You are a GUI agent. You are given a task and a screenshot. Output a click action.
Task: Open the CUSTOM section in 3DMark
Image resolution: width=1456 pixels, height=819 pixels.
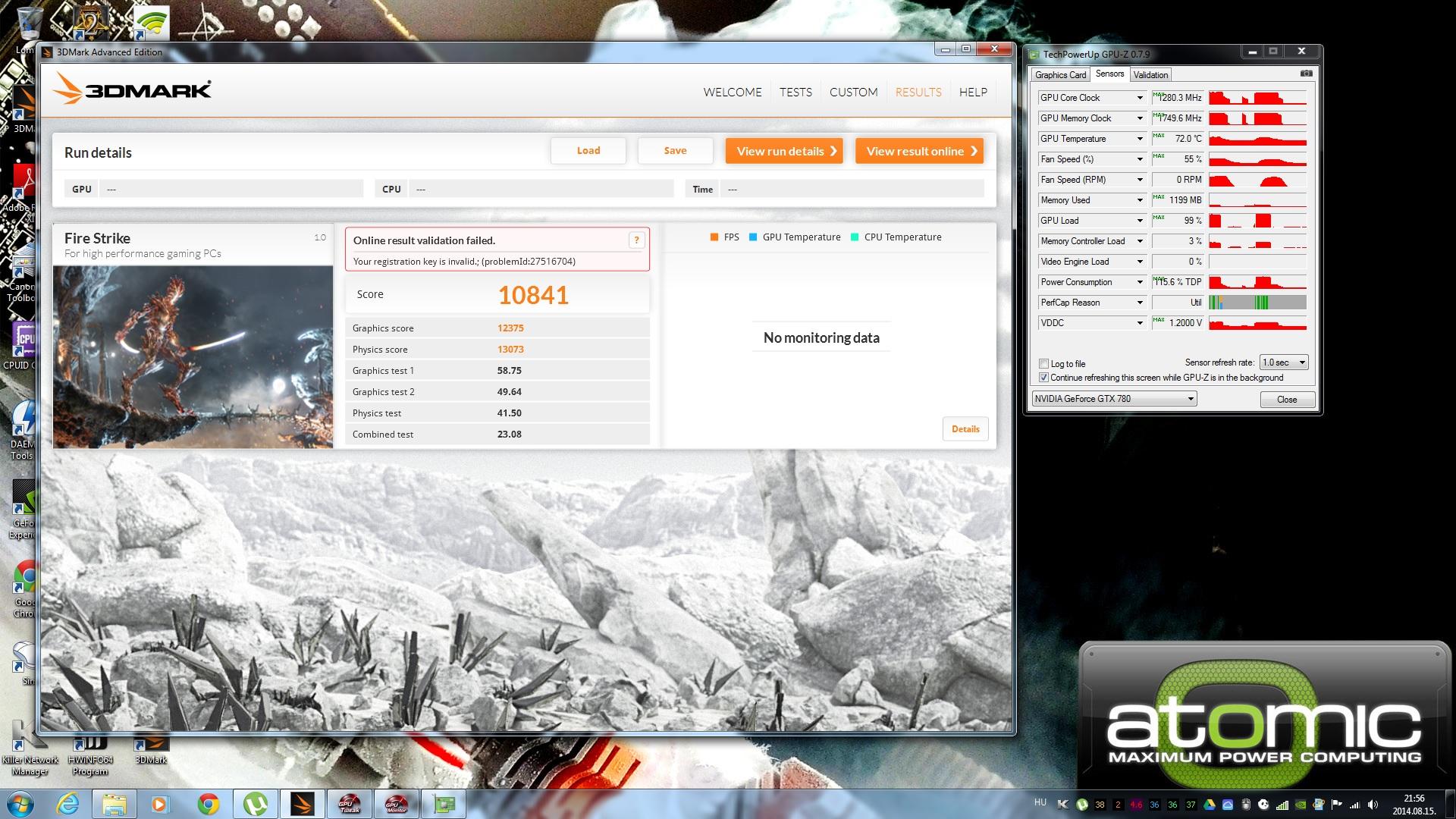(x=853, y=92)
